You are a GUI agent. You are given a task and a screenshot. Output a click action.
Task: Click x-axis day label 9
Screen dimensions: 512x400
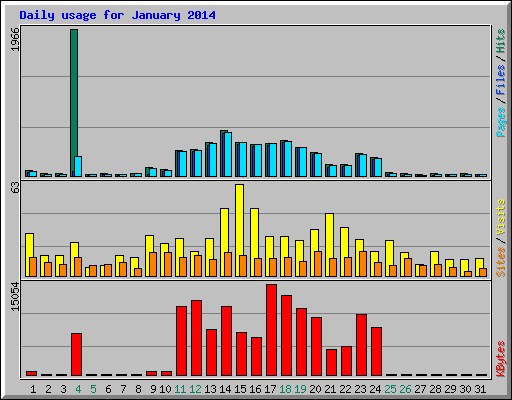153,389
